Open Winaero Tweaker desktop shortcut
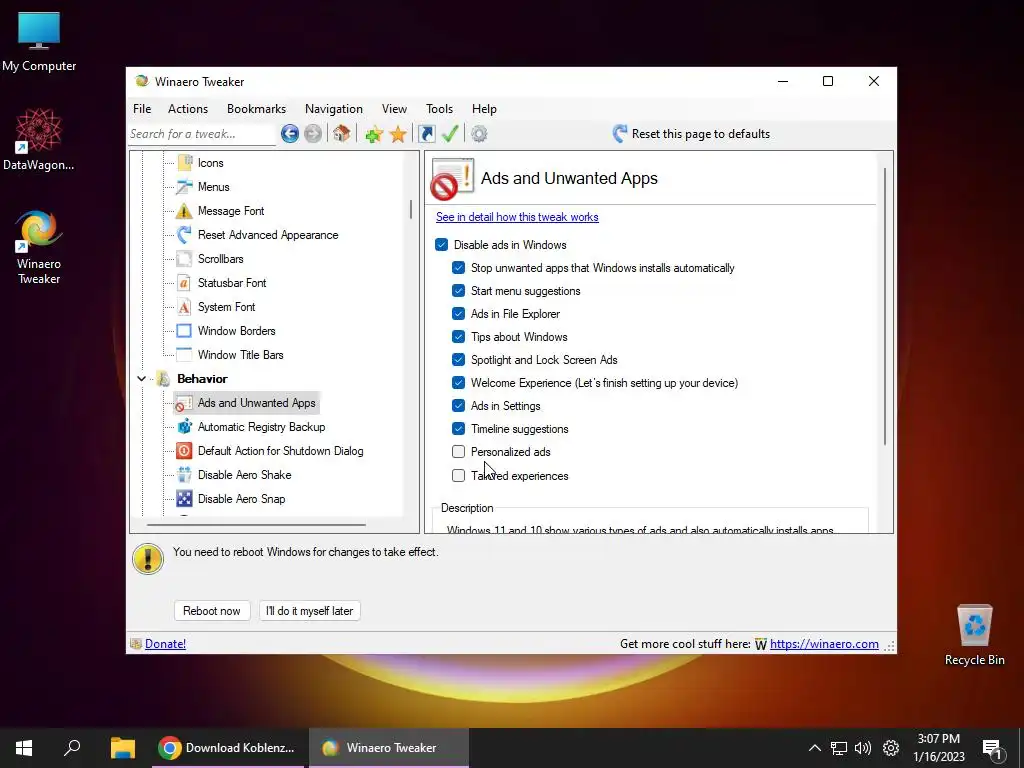 click(x=39, y=247)
